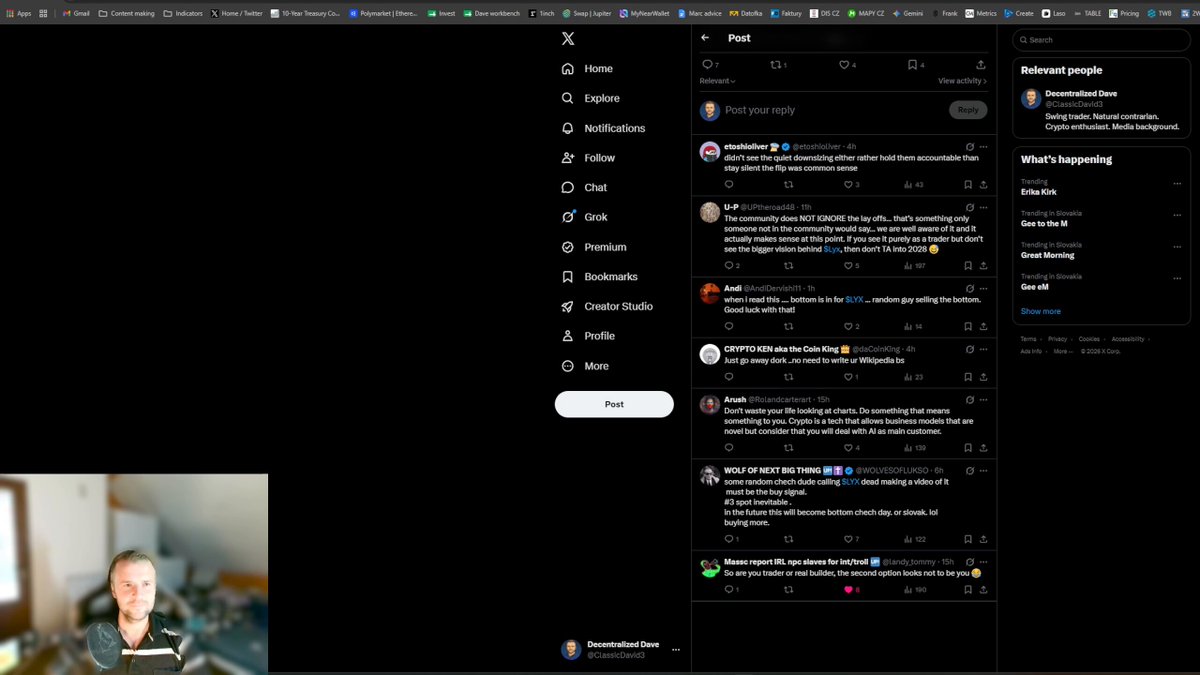This screenshot has height=675, width=1200.
Task: Go back using the arrow beside Post
Action: pyautogui.click(x=705, y=38)
